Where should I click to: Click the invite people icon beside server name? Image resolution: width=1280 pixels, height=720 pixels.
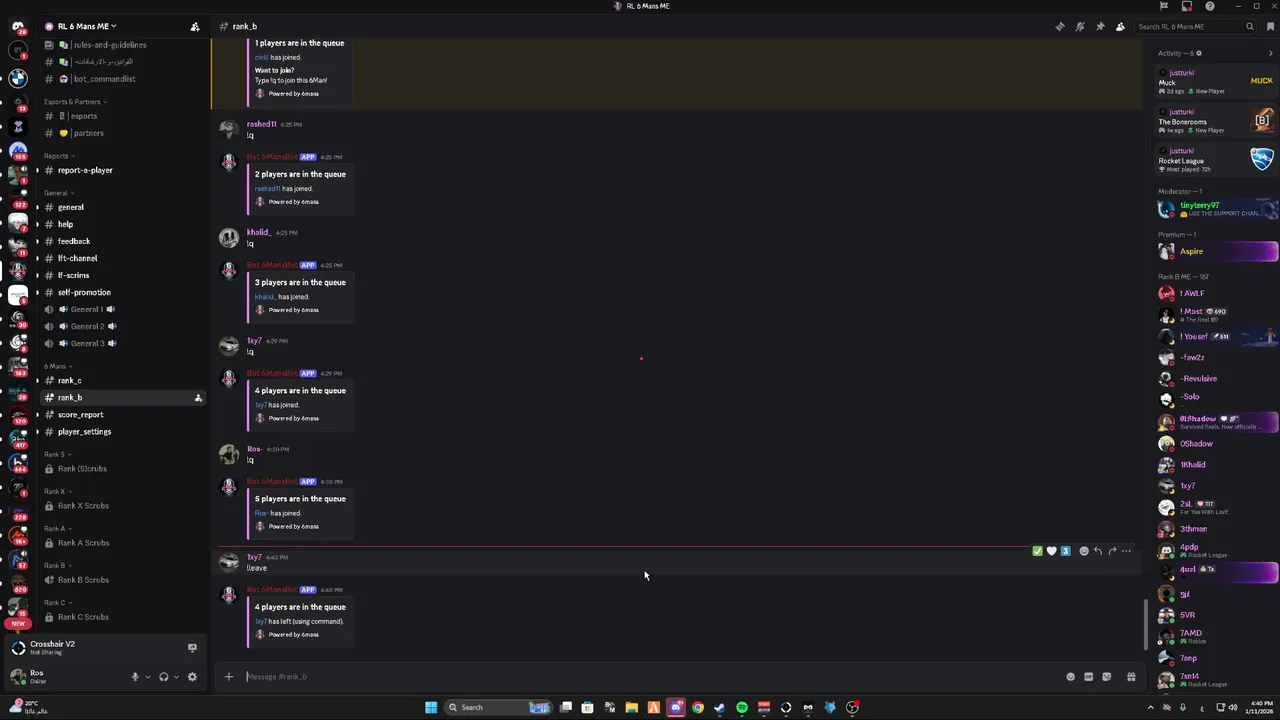195,26
